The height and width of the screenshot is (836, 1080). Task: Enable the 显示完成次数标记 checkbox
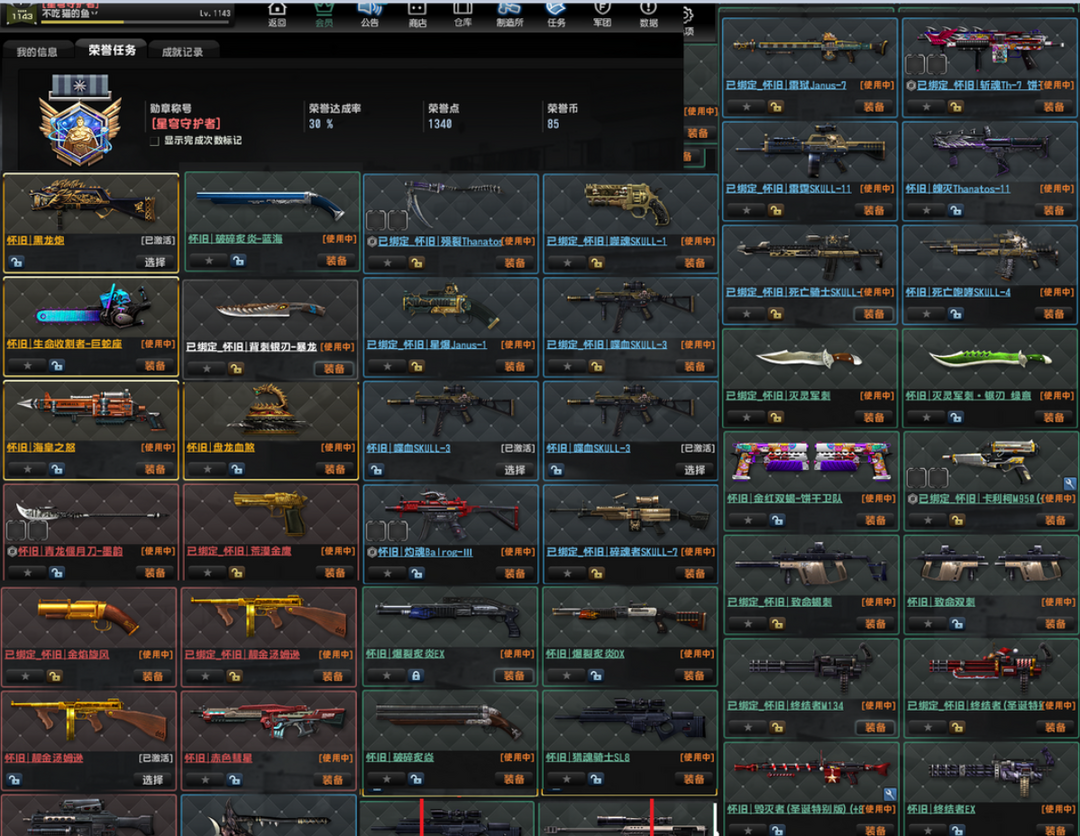point(154,141)
